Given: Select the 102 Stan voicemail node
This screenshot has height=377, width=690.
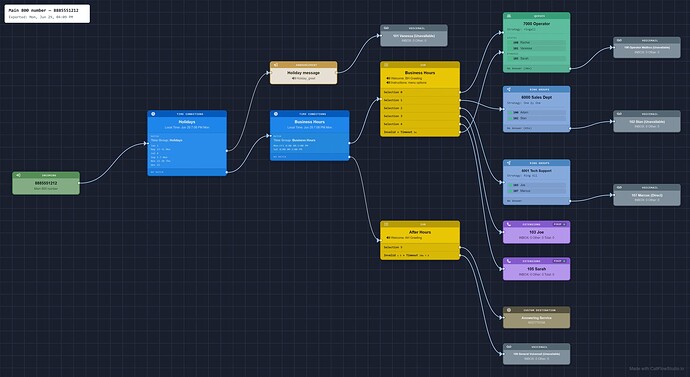Looking at the screenshot, I should coord(647,121).
